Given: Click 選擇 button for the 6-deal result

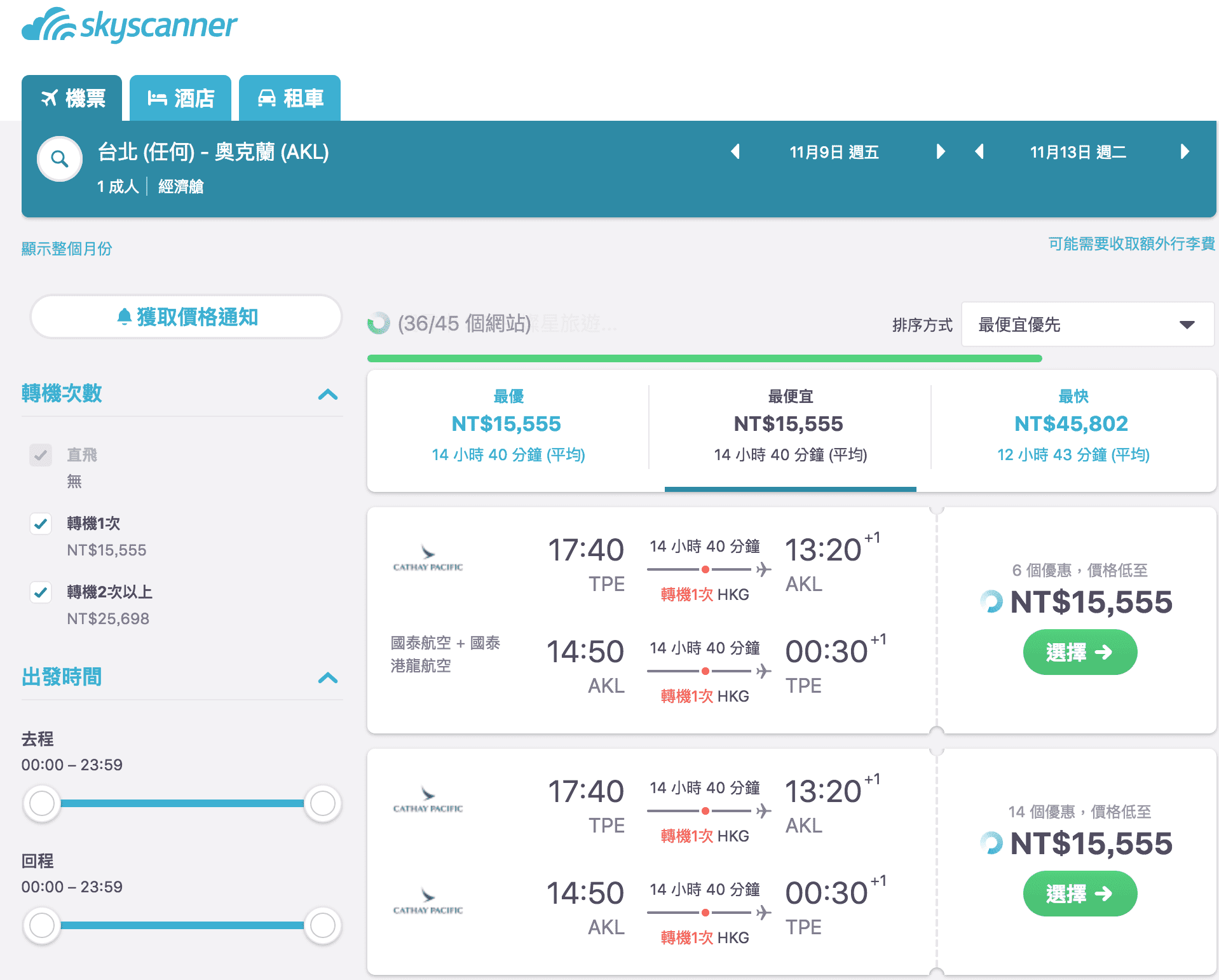Looking at the screenshot, I should (1080, 652).
